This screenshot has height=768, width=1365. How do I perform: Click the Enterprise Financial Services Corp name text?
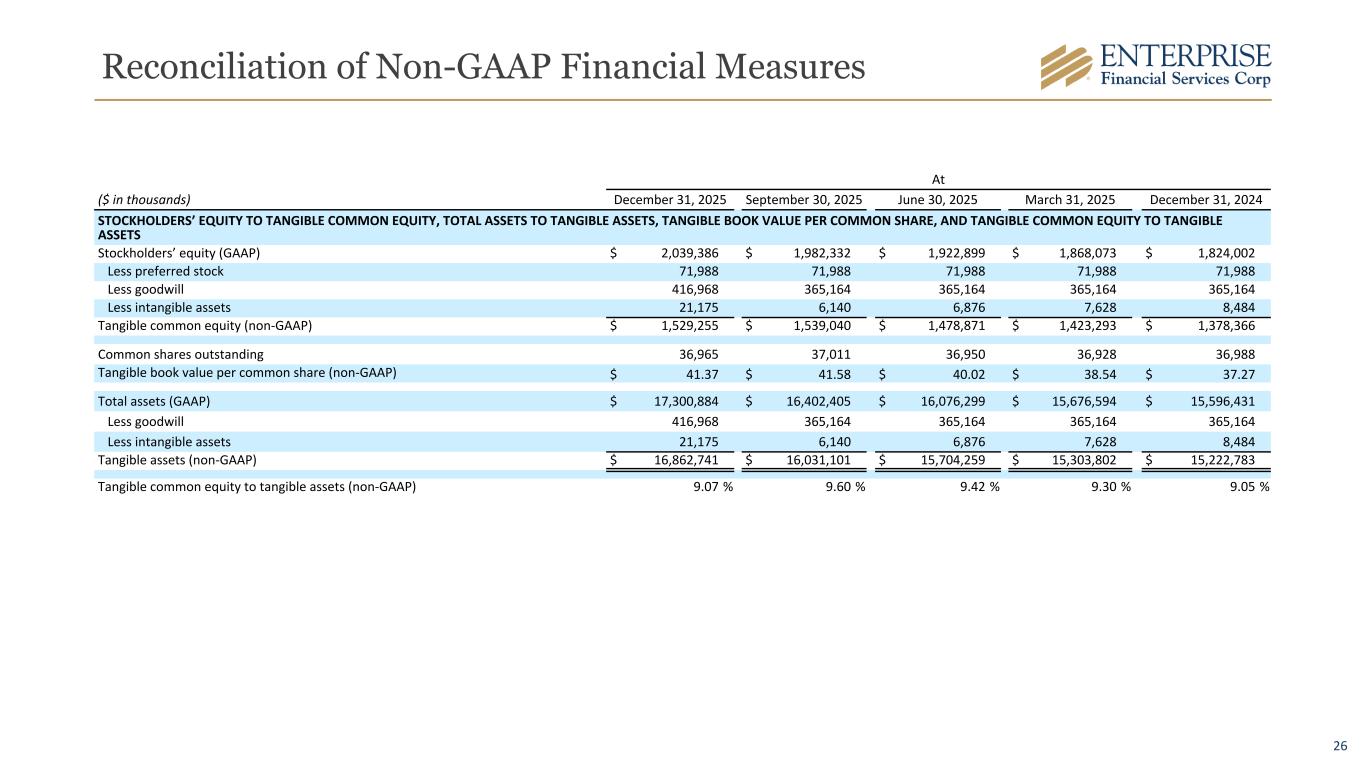(1185, 66)
